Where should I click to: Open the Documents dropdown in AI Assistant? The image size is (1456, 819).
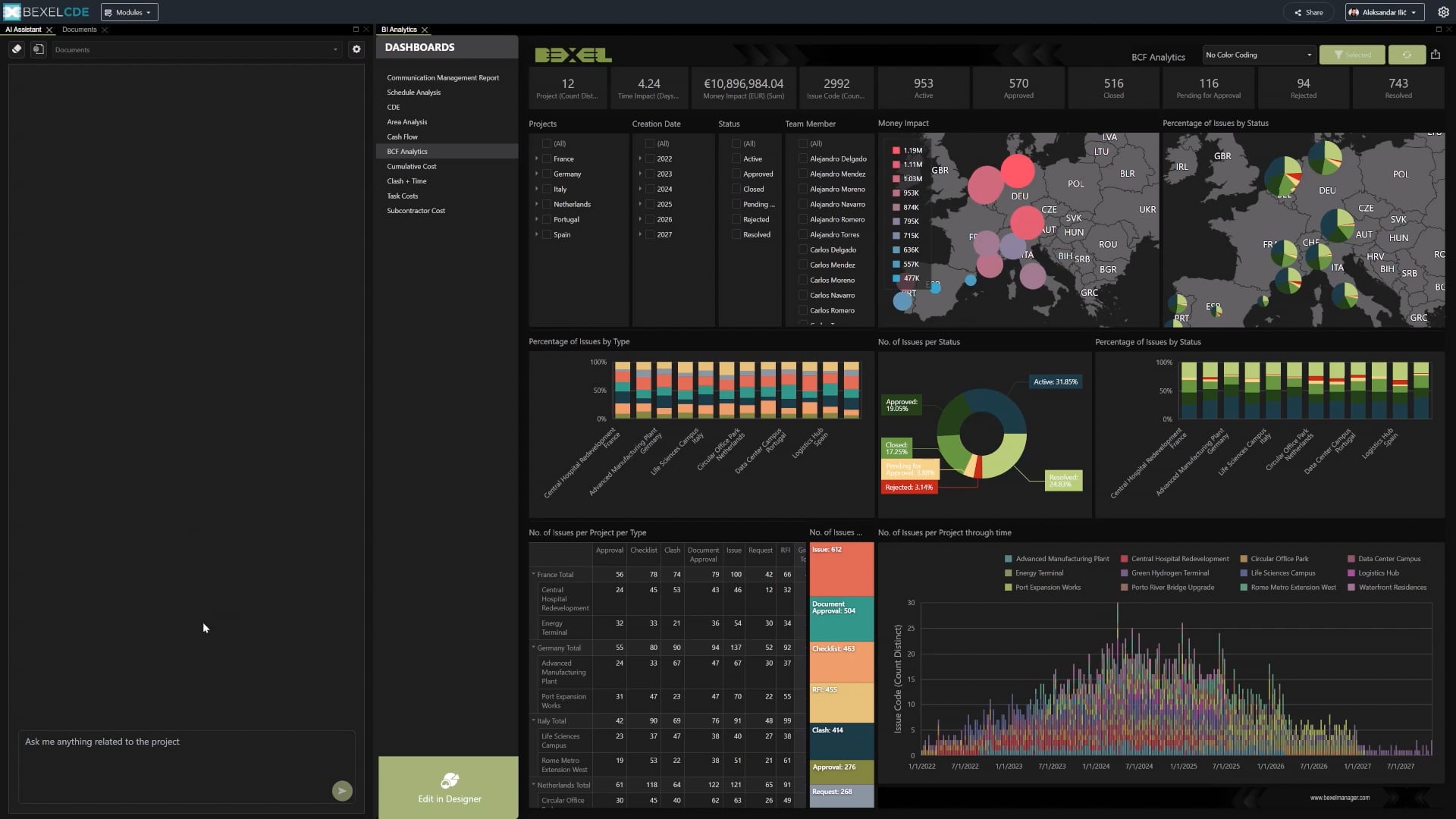196,49
